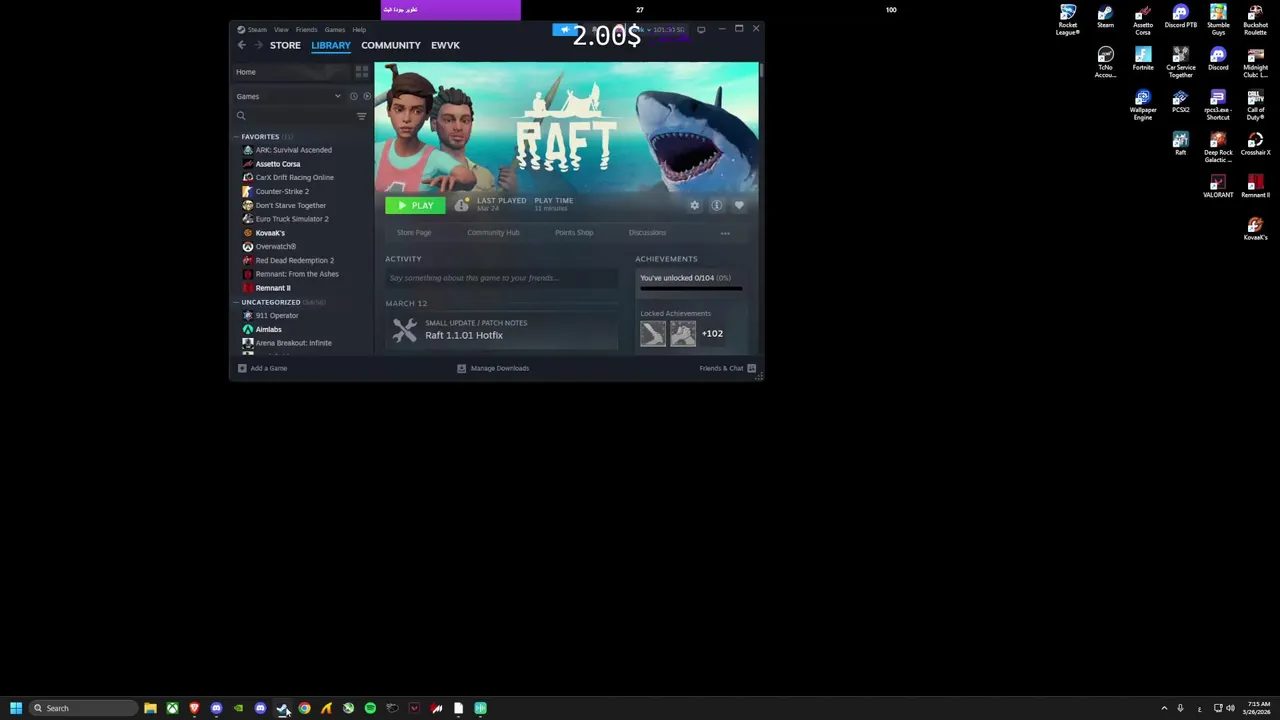Click the Windows Start button
This screenshot has height=720, width=1280.
tap(16, 708)
